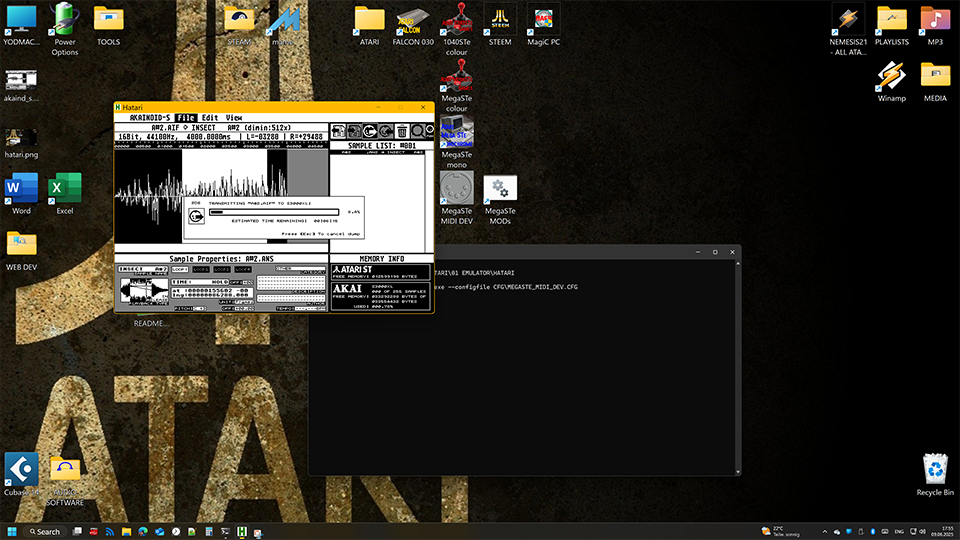The image size is (960, 540).
Task: Open the TOOLS folder
Action: 108,26
